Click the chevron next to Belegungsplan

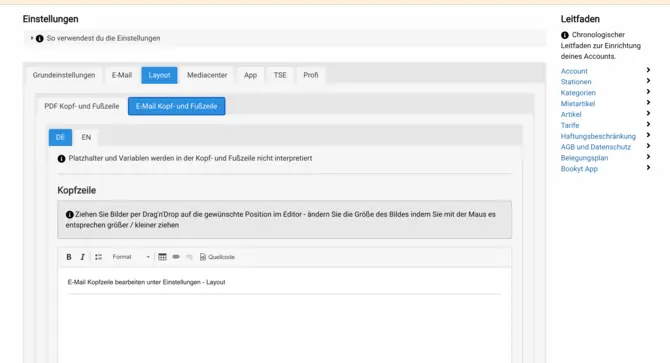pyautogui.click(x=648, y=157)
